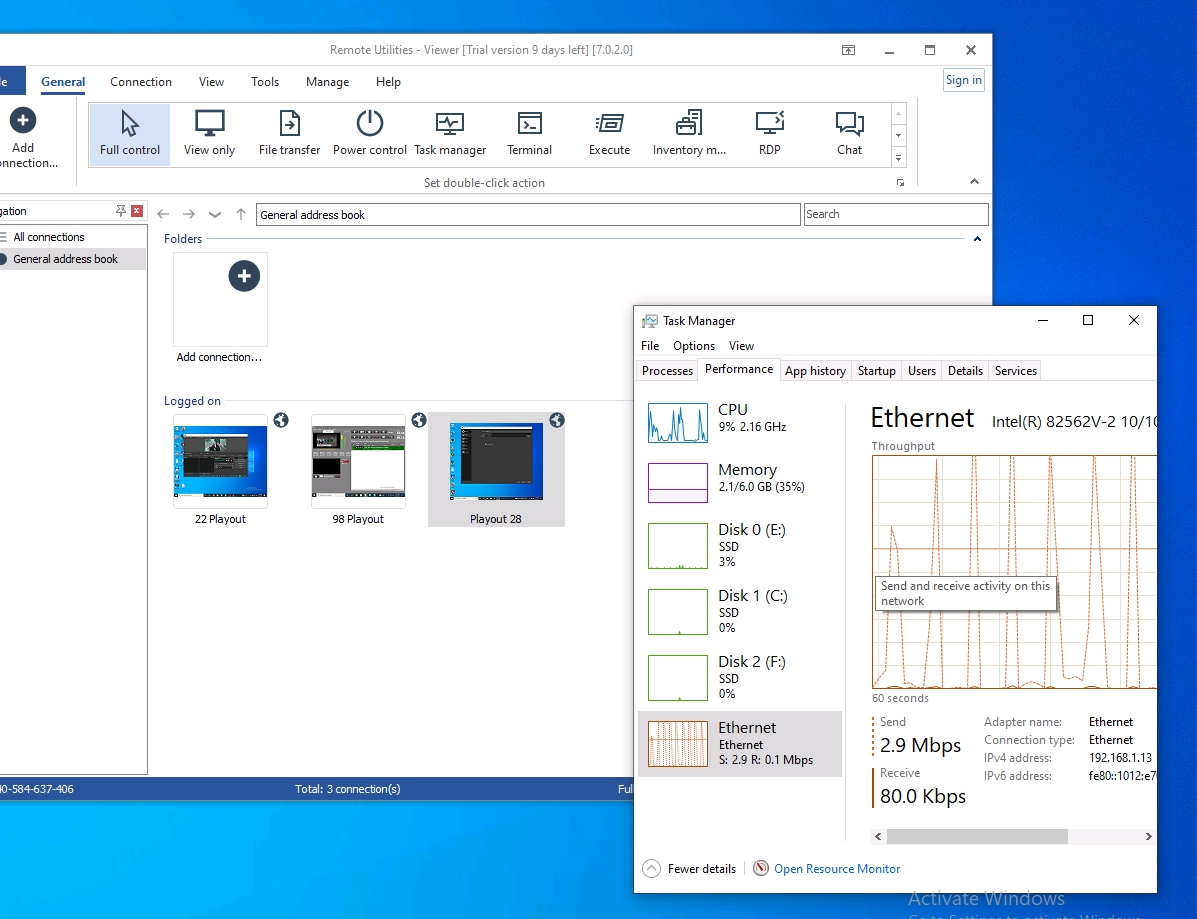The height and width of the screenshot is (919, 1197).
Task: Expand the ribbon gallery dropdown
Action: [x=898, y=158]
